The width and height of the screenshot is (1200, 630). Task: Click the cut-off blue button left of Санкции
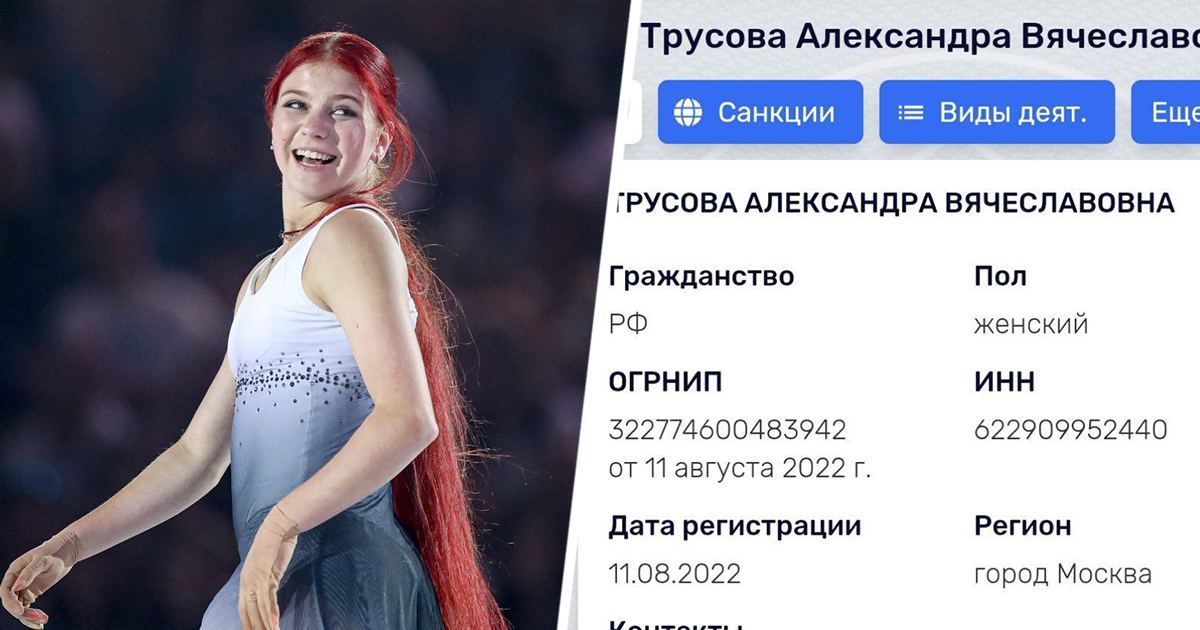click(630, 112)
